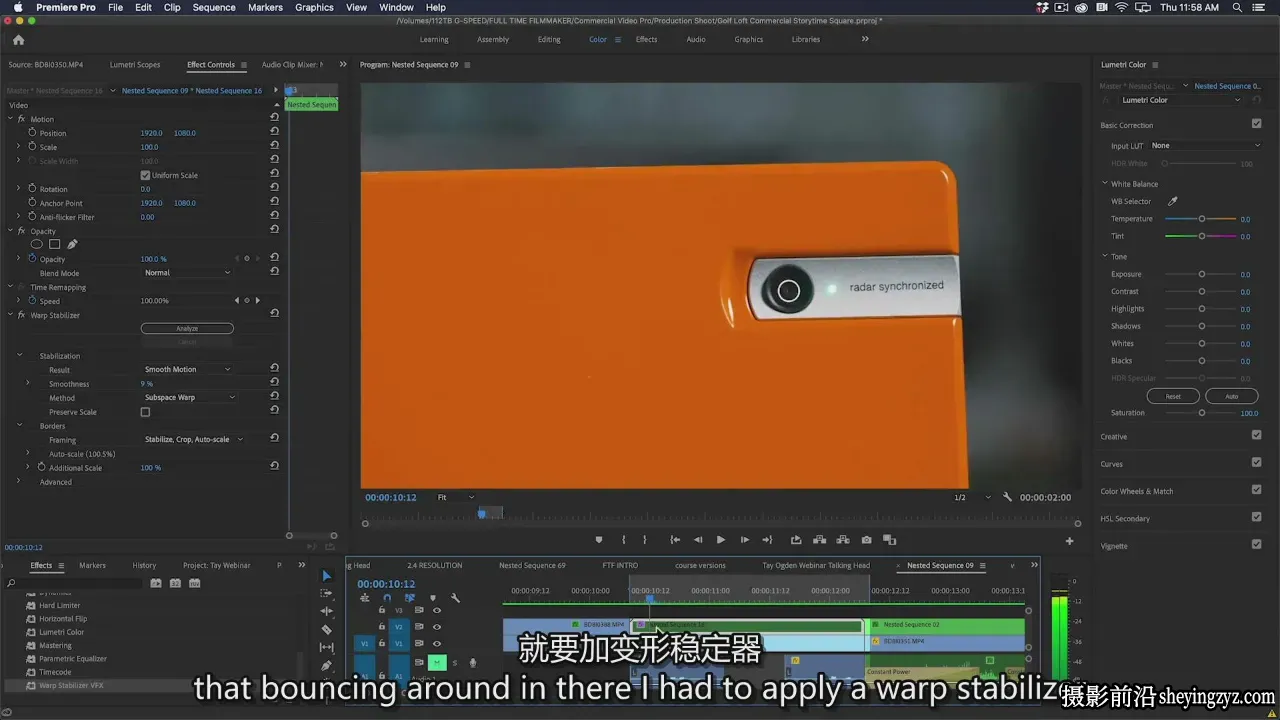Create a rectangle mask under Opacity

pos(55,244)
